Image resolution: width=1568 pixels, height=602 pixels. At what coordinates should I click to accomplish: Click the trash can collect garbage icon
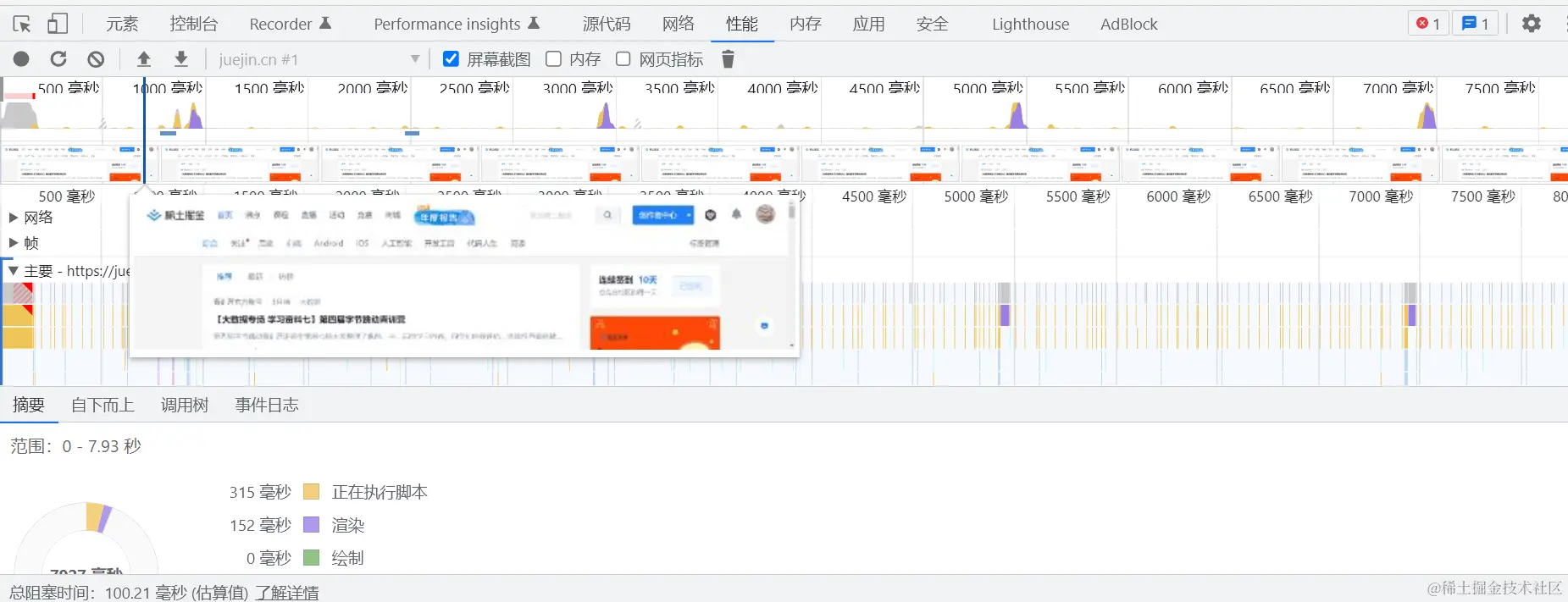728,59
